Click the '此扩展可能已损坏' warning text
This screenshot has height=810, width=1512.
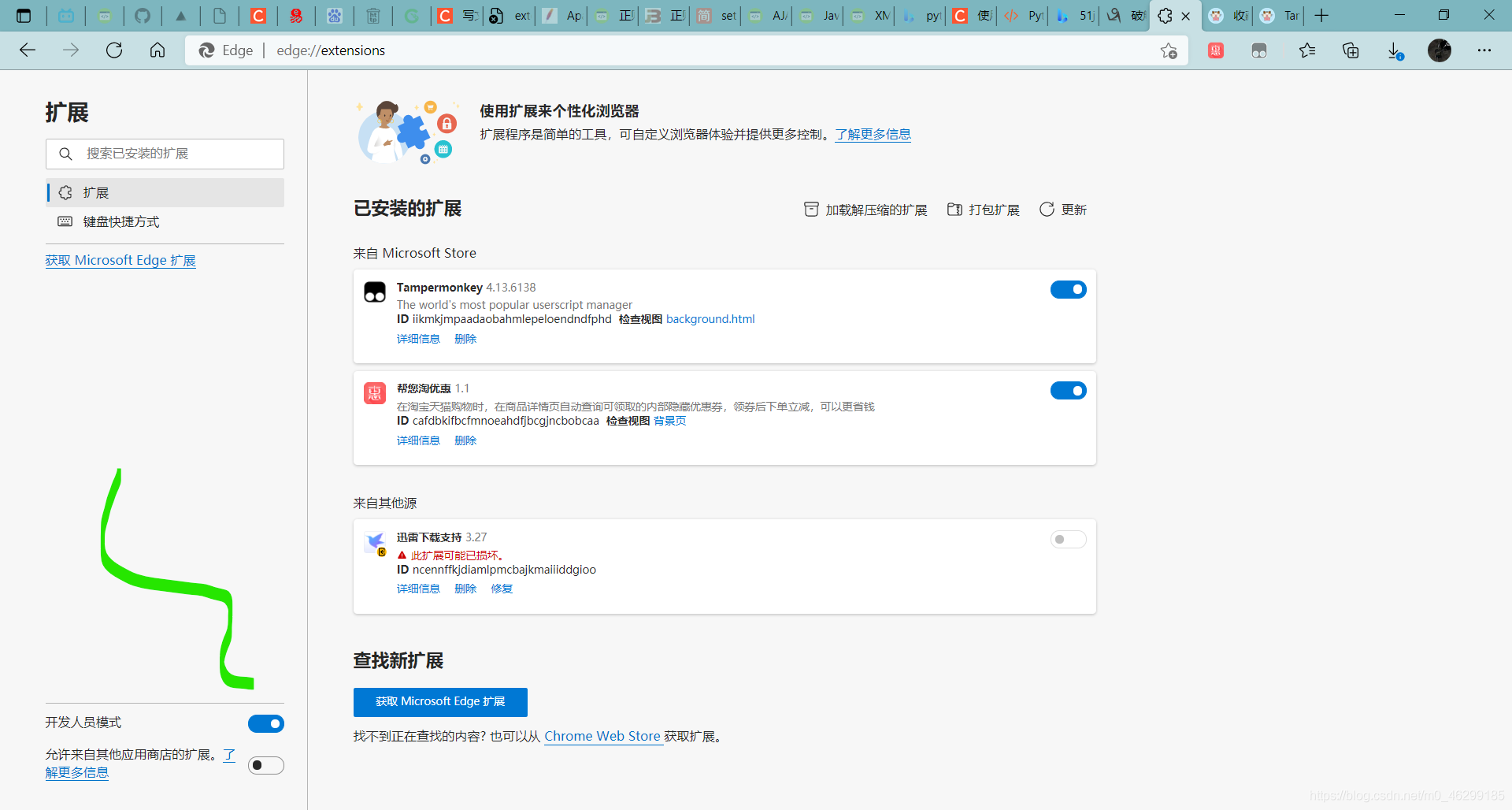pyautogui.click(x=457, y=555)
